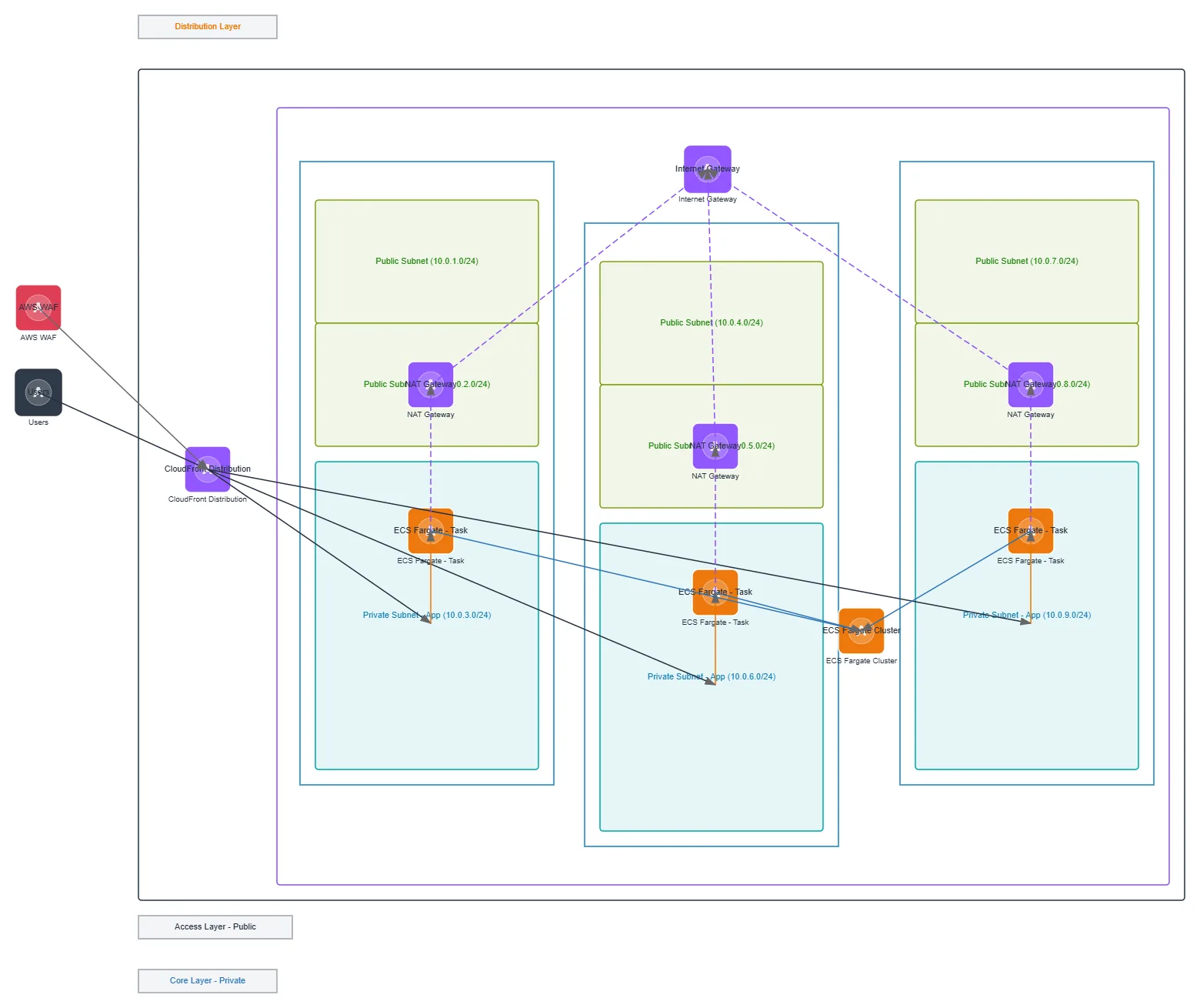1200x1008 pixels.
Task: Select the ECS Fargate Cluster icon
Action: [862, 631]
